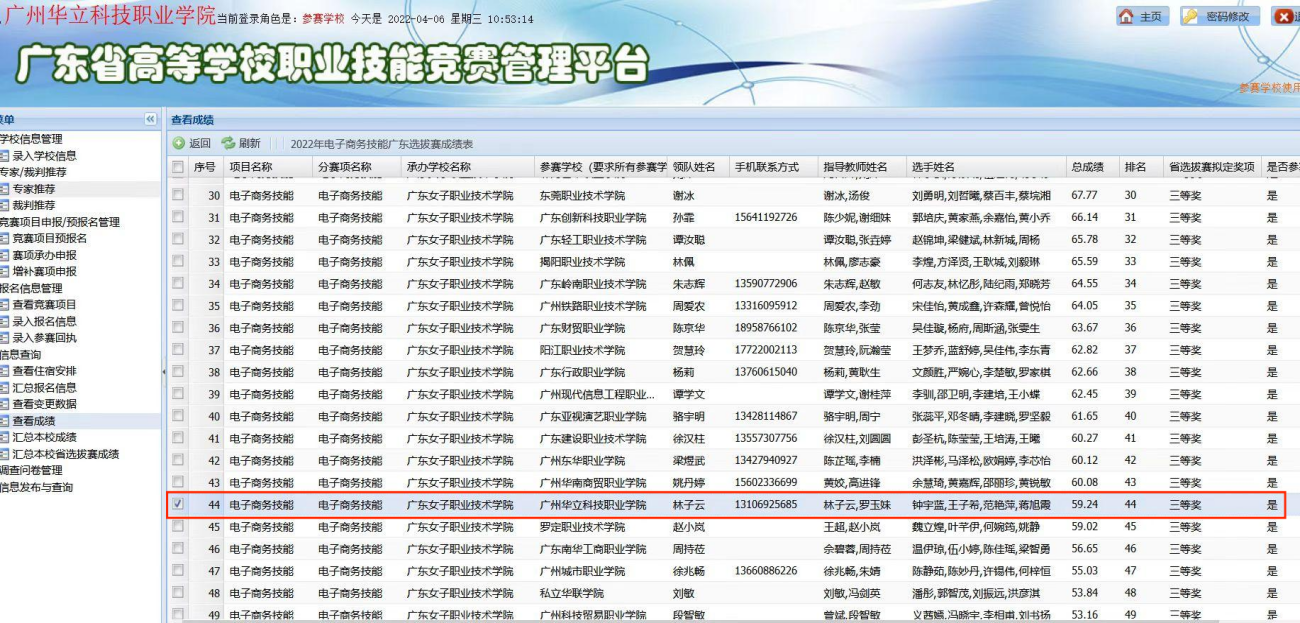
Task: Click the sidebar splitter handle
Action: point(163,371)
